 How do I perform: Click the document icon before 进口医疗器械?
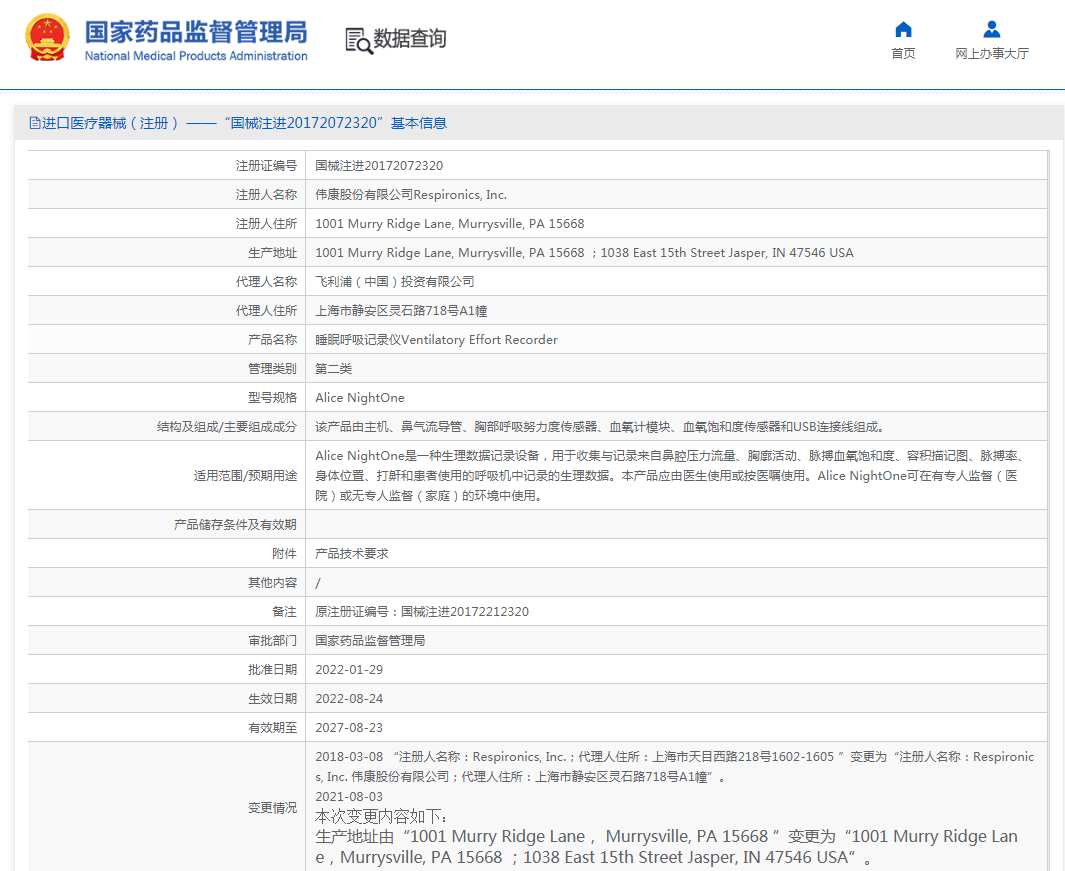(x=35, y=123)
